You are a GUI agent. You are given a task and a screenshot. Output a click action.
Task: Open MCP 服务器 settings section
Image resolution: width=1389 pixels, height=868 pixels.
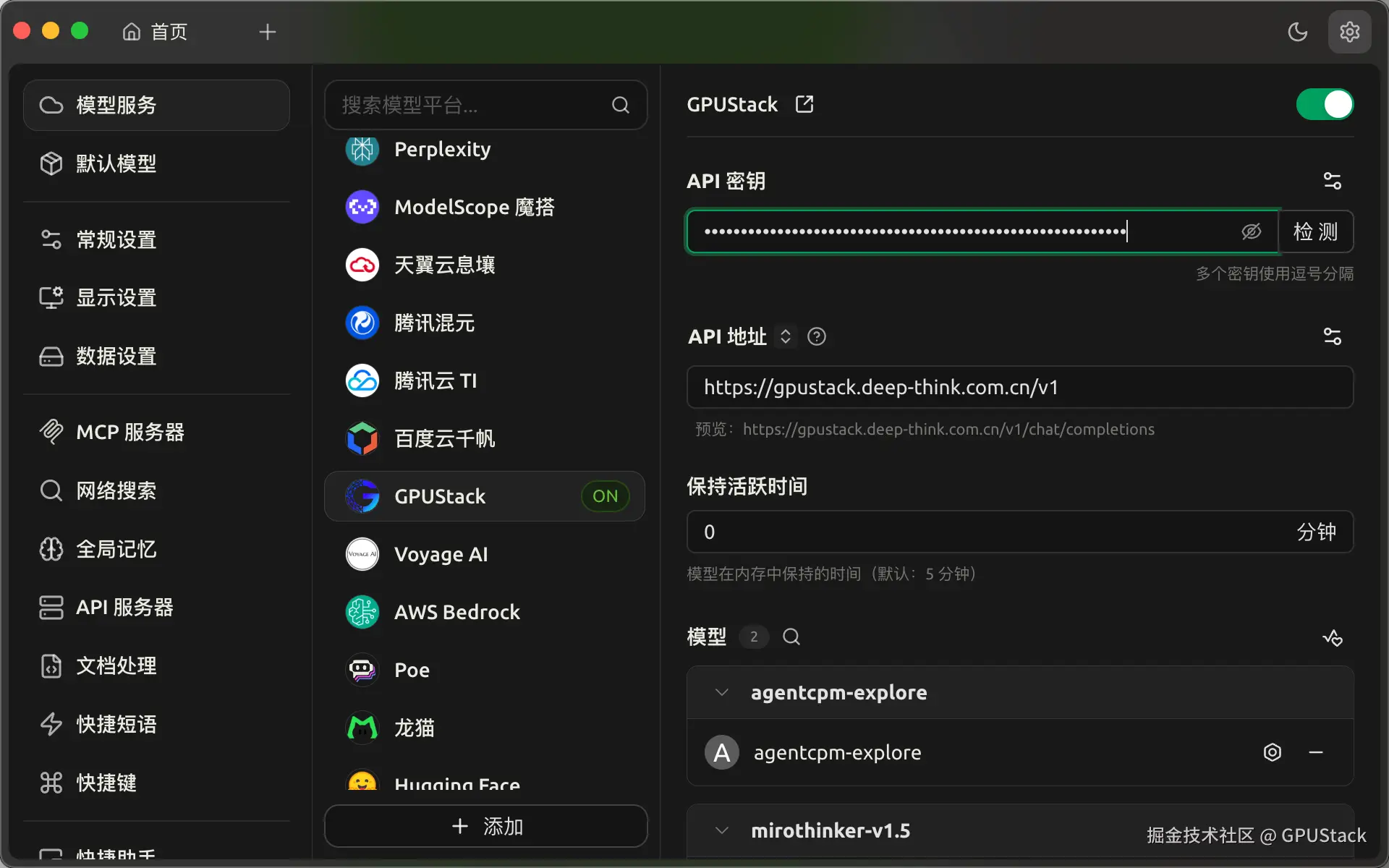pyautogui.click(x=130, y=432)
